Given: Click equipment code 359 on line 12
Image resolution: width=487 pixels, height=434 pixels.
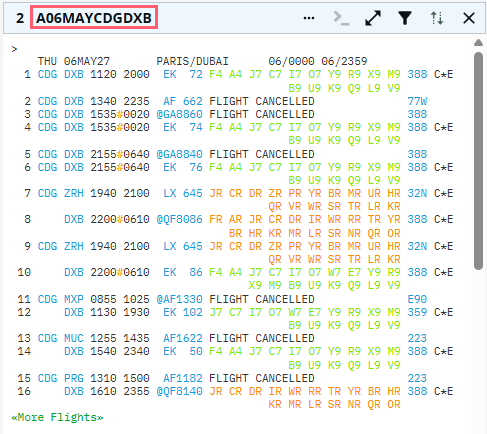Looking at the screenshot, I should [x=417, y=312].
